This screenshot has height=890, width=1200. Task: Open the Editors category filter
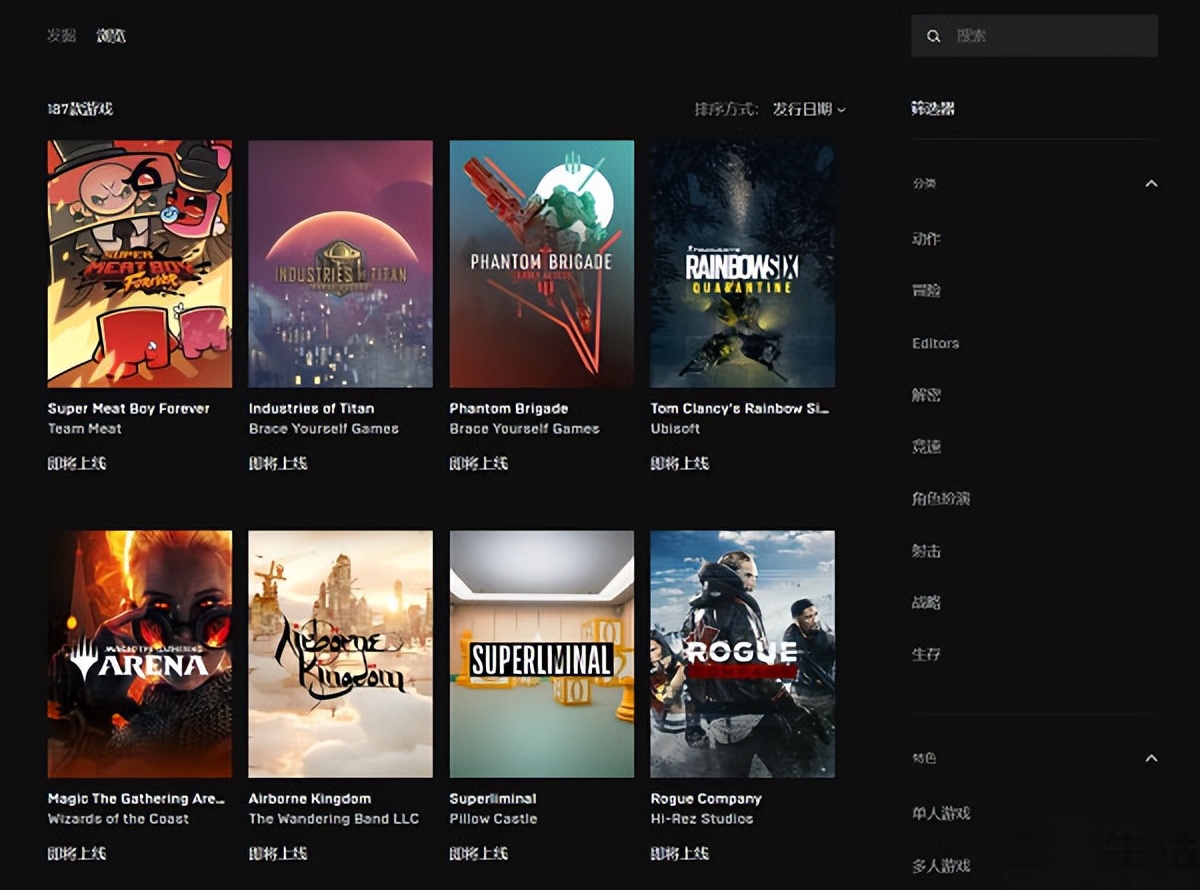click(x=935, y=343)
